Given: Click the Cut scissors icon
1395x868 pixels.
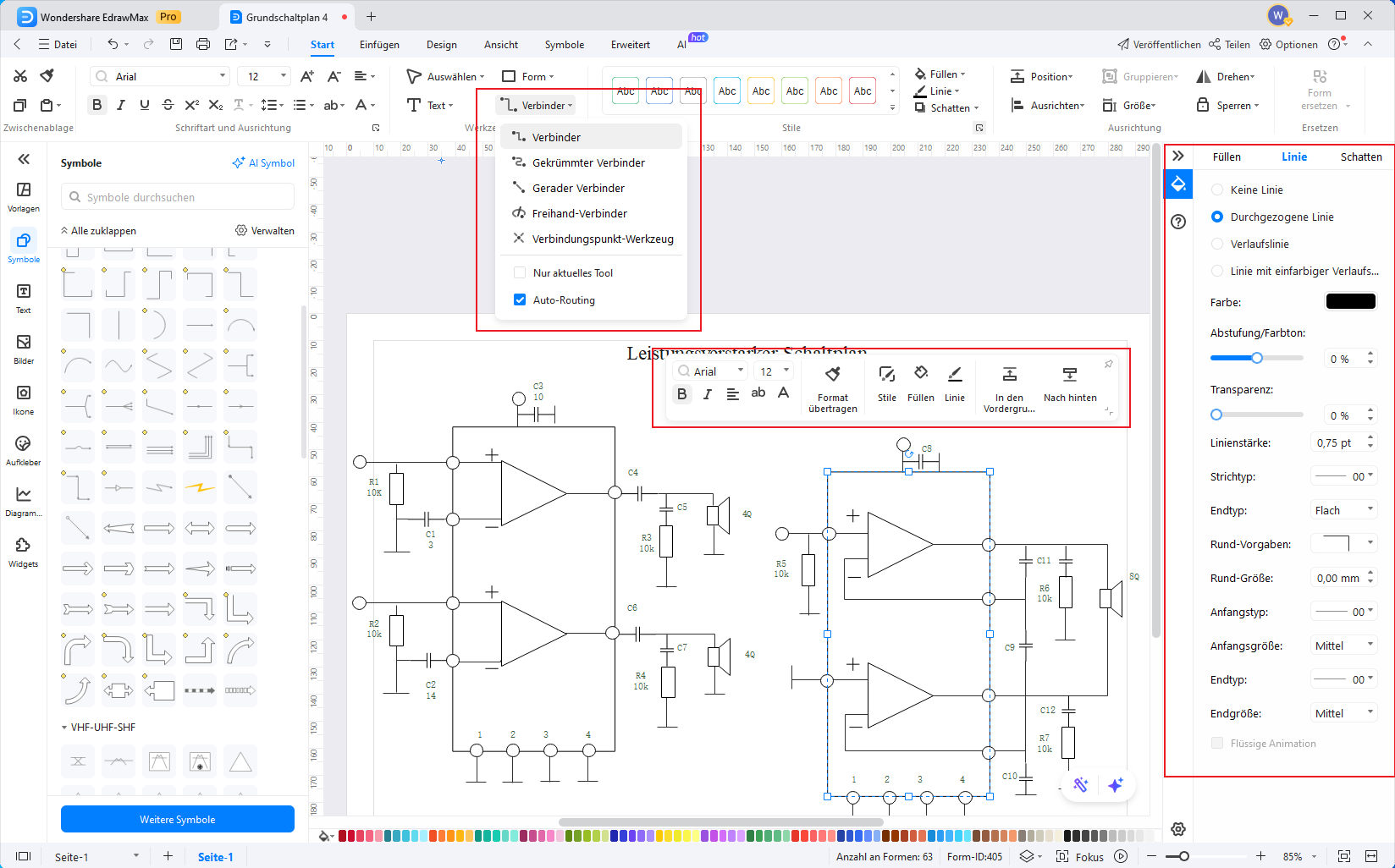Looking at the screenshot, I should point(20,76).
